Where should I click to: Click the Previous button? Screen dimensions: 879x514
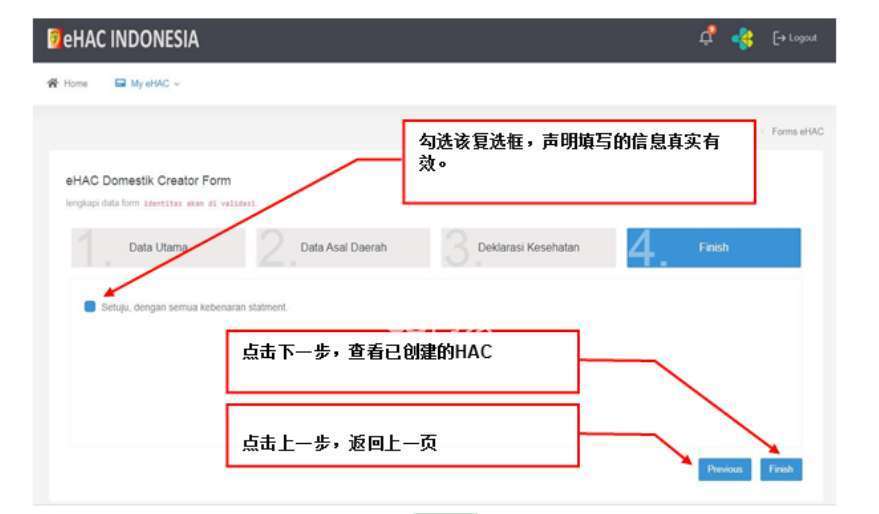[x=724, y=469]
